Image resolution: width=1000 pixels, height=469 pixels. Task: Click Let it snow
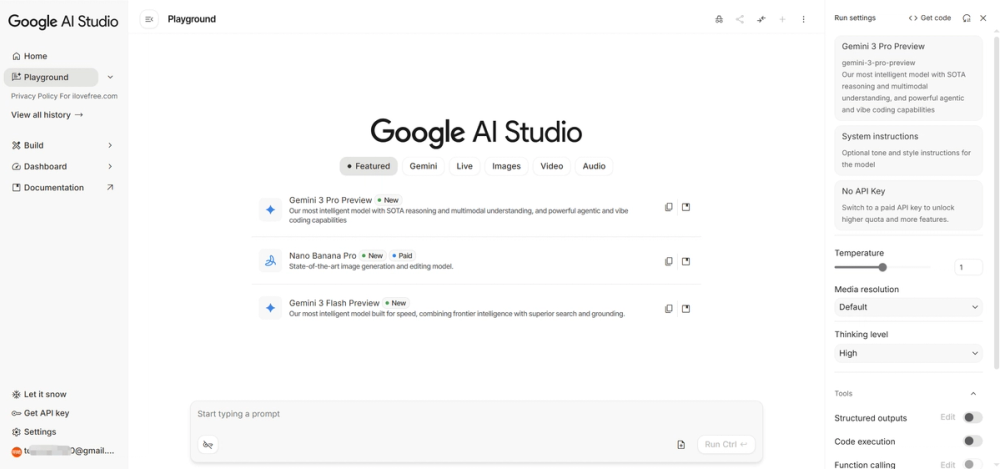click(40, 394)
